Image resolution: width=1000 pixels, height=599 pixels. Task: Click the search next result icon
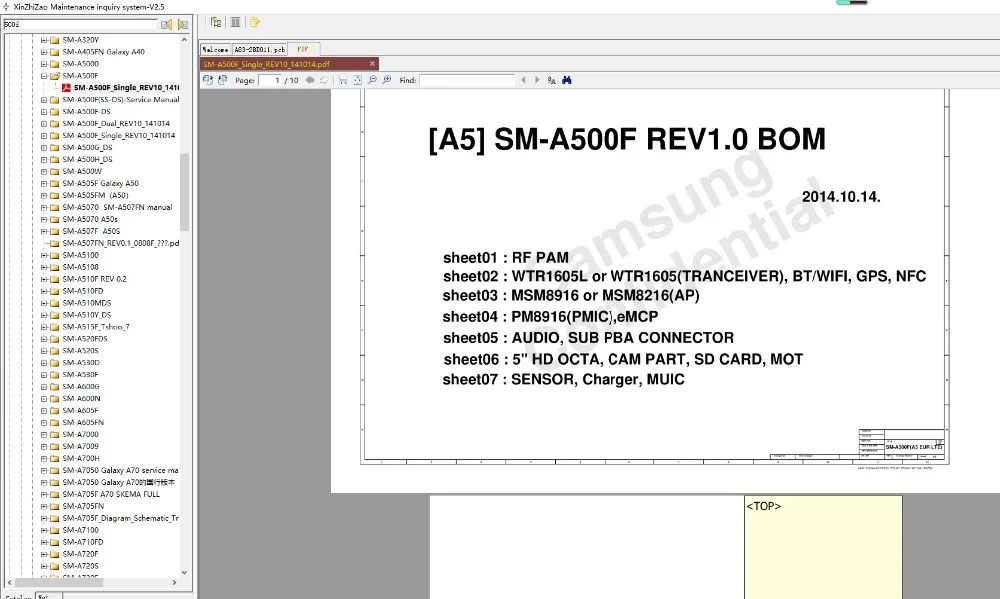[183, 24]
